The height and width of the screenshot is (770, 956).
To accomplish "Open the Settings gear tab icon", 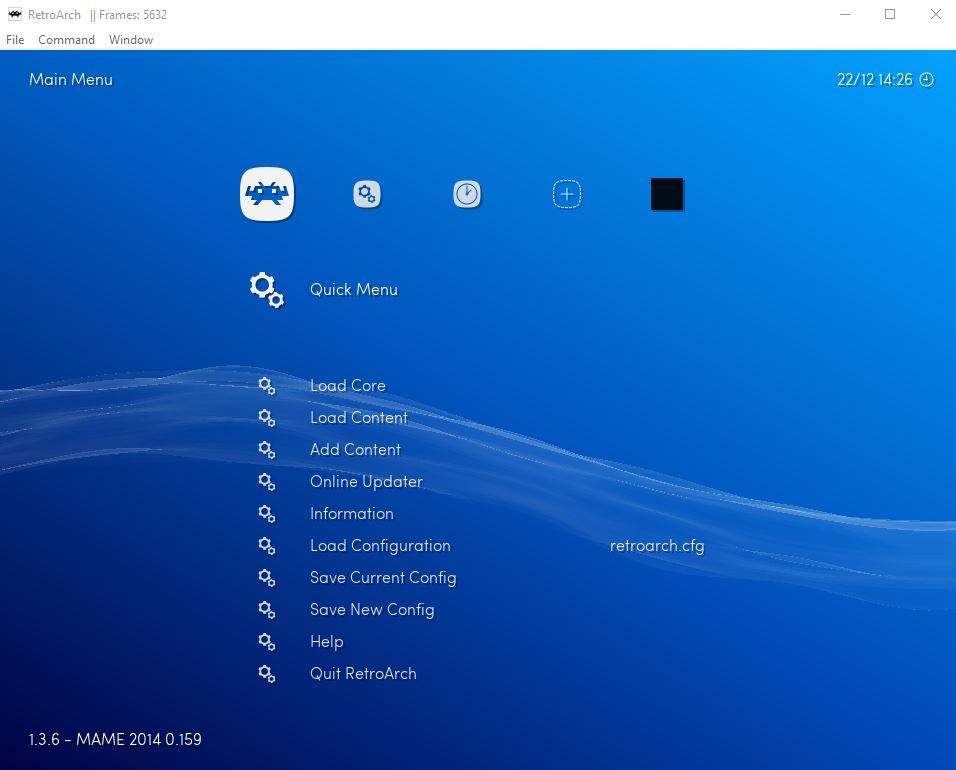I will (367, 194).
